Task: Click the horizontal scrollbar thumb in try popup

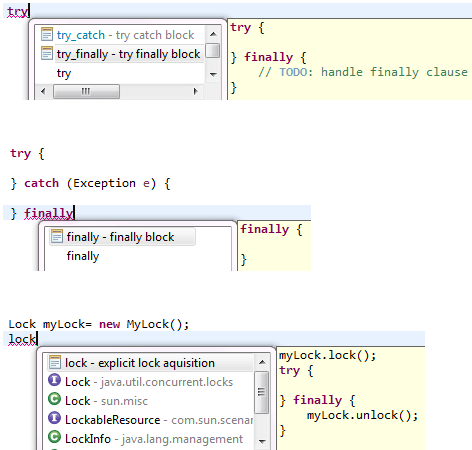Action: coord(86,91)
